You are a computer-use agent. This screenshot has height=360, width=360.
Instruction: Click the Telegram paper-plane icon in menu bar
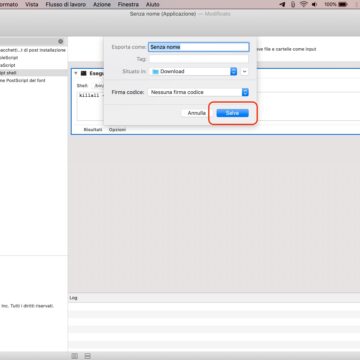pyautogui.click(x=282, y=4)
